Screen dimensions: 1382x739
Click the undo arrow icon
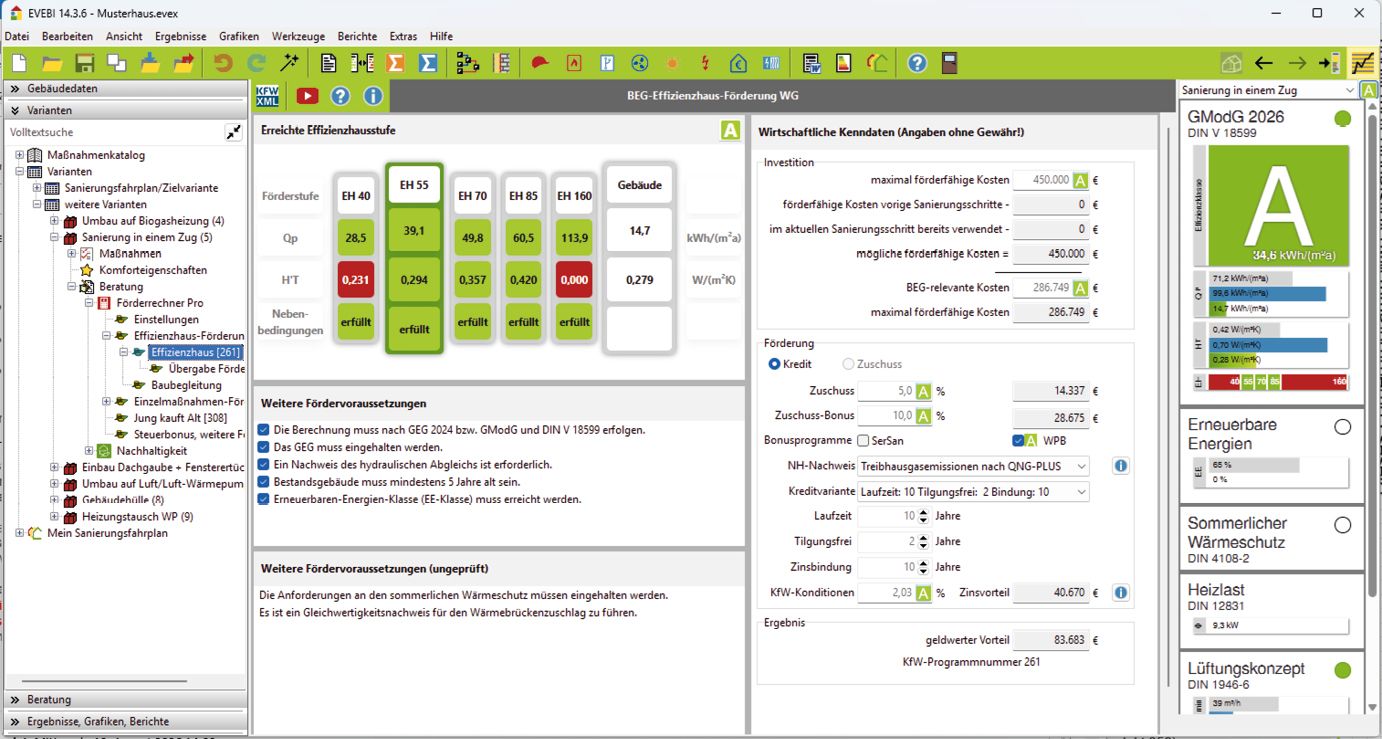tap(222, 63)
